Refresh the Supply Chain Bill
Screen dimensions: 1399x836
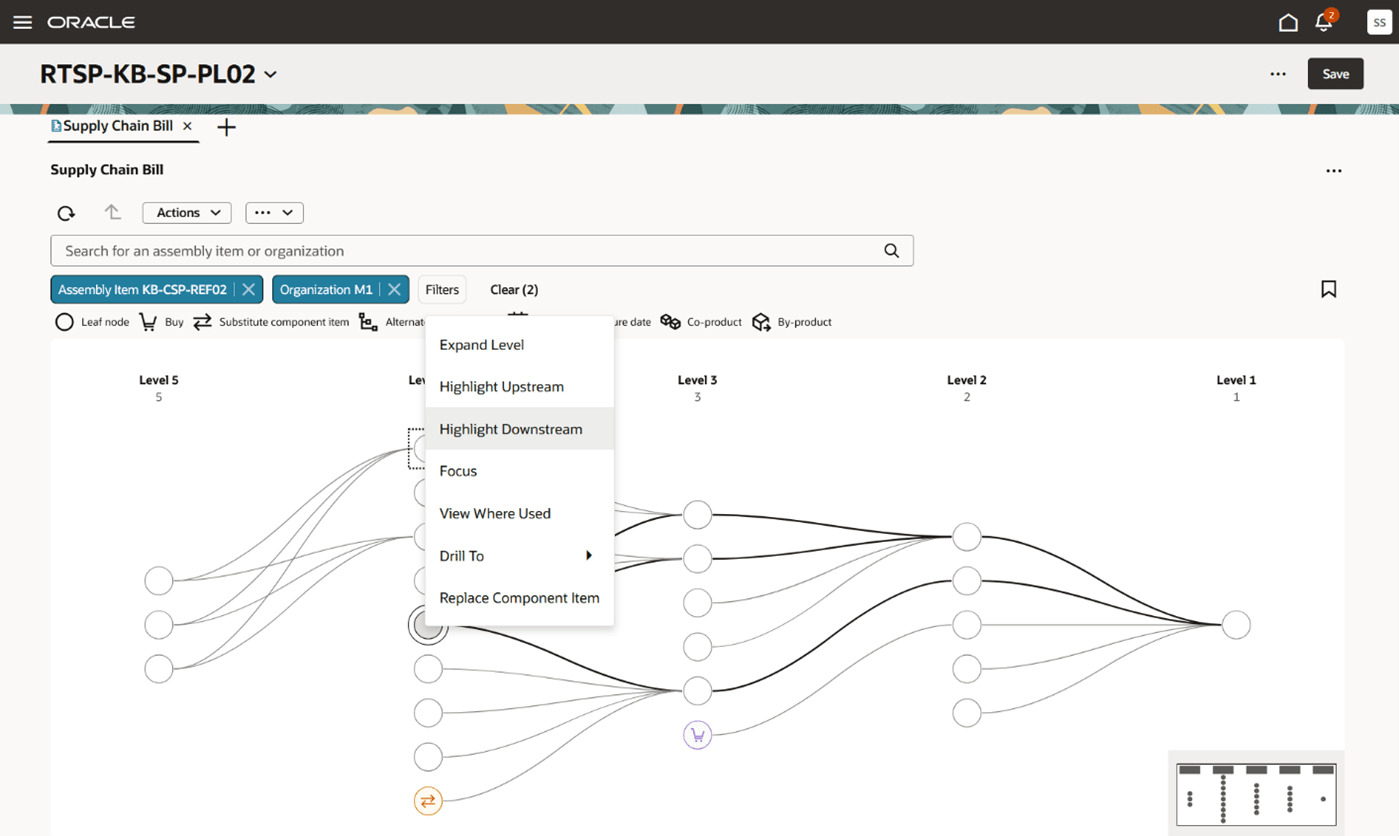[x=66, y=213]
